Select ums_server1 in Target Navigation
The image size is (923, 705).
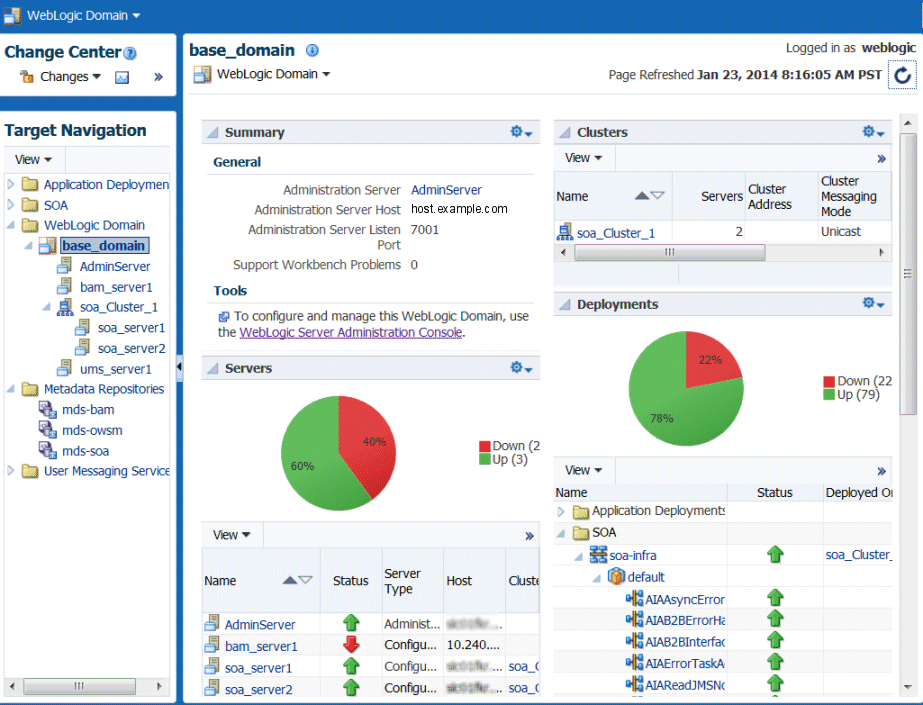click(x=115, y=370)
